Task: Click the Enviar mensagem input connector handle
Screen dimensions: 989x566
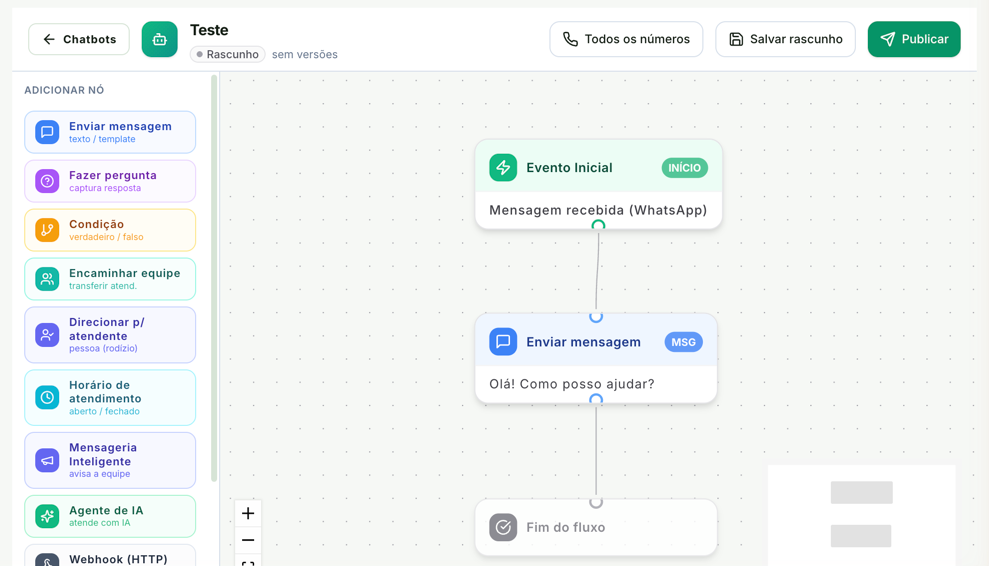Action: coord(596,317)
